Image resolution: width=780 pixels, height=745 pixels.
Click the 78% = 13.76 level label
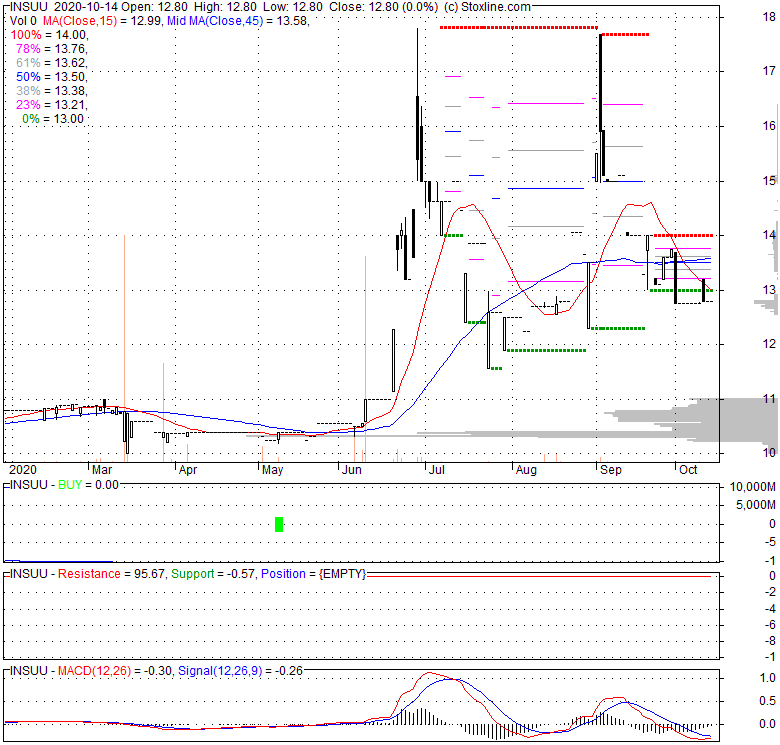point(51,49)
